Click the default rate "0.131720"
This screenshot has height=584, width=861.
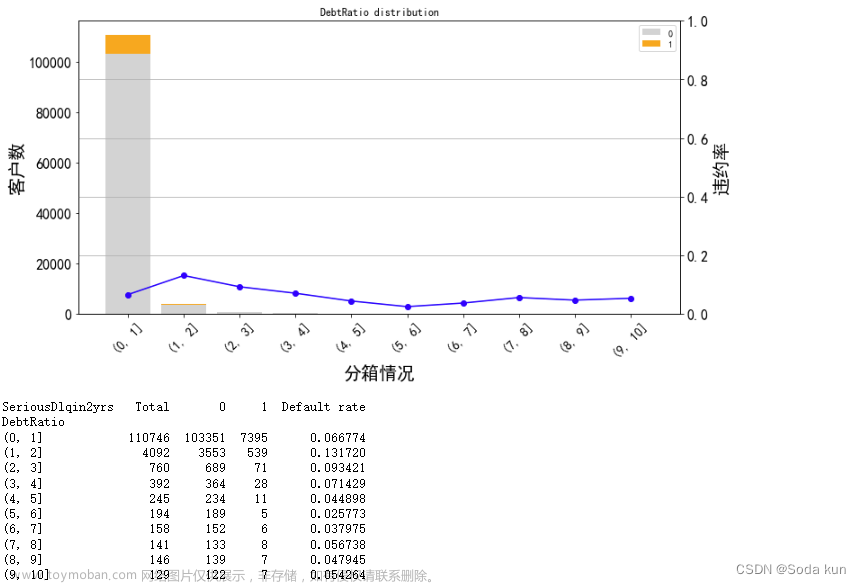click(x=338, y=453)
